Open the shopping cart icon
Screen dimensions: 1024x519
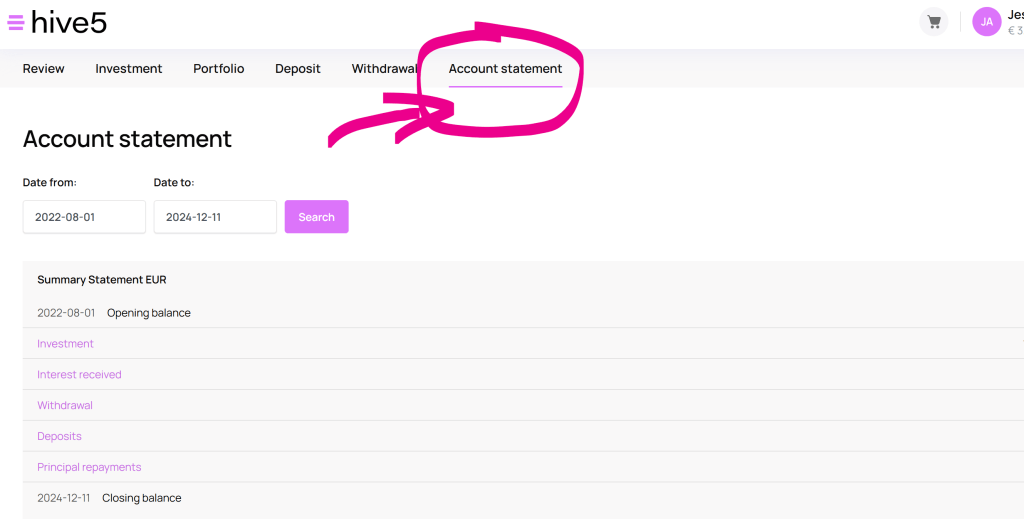pos(933,22)
